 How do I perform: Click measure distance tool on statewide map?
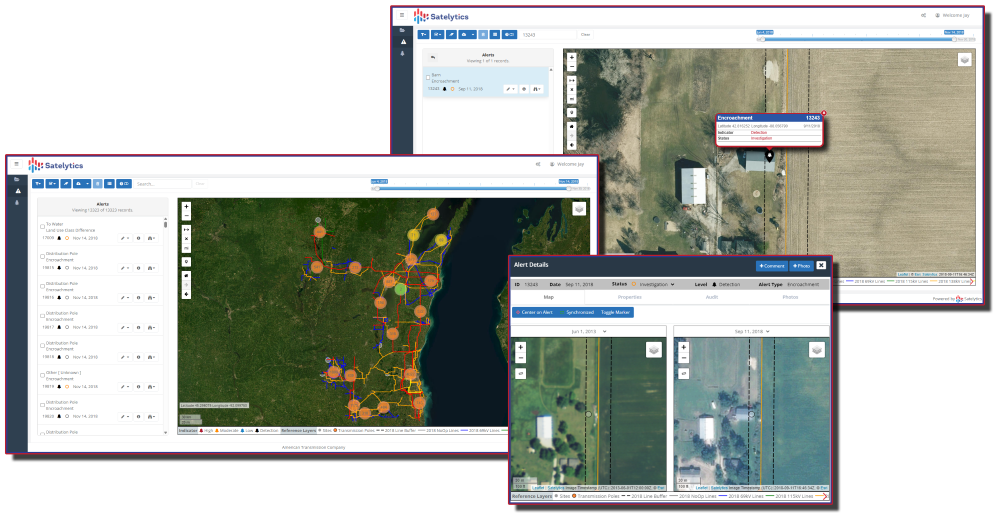tap(186, 229)
